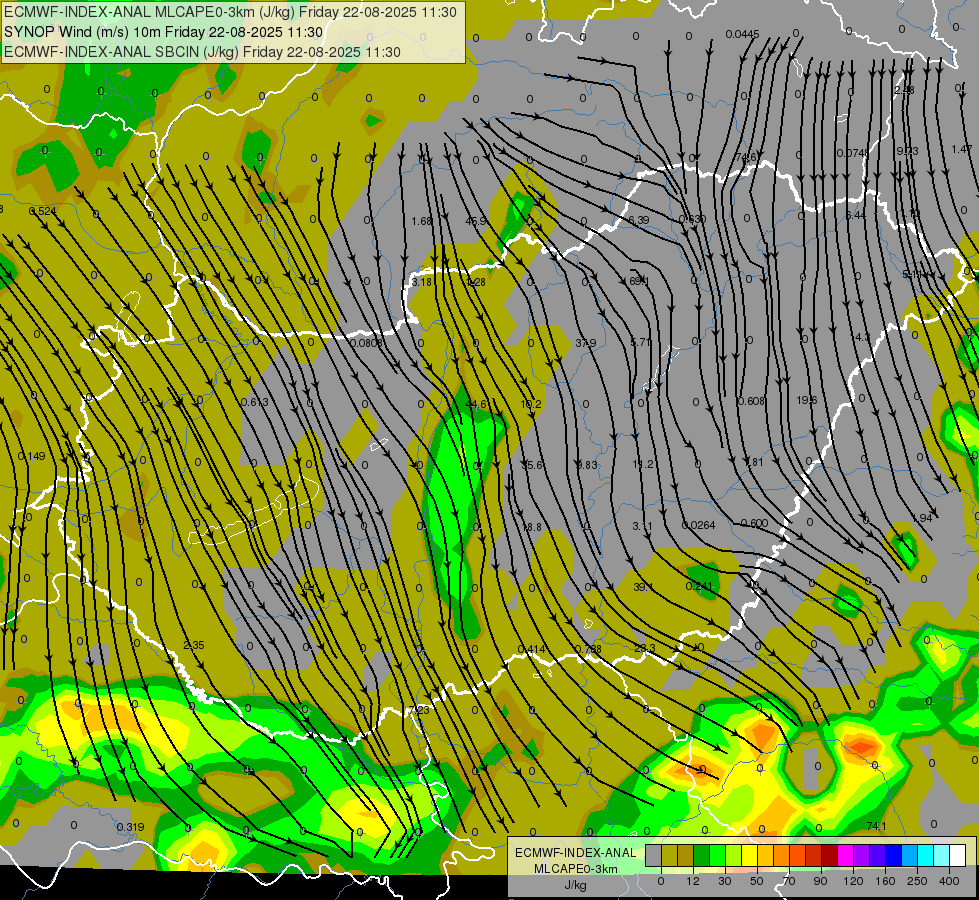Click the map value 6.39
Viewport: 979px width, 900px height.
(638, 220)
